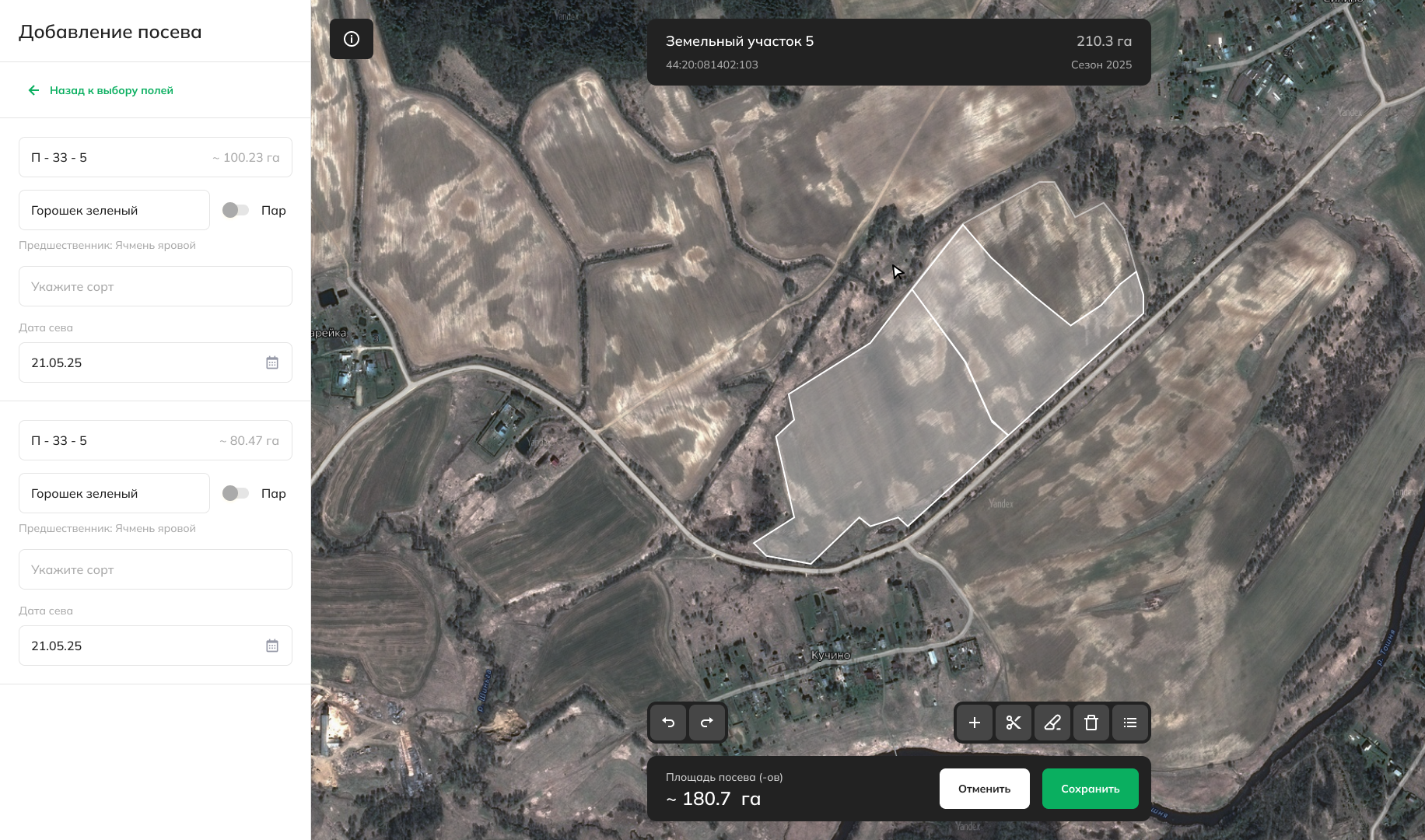Screen dimensions: 1425x840
Task: Select the П - 33 - 5 field of 100.23 га
Action: coord(156,157)
